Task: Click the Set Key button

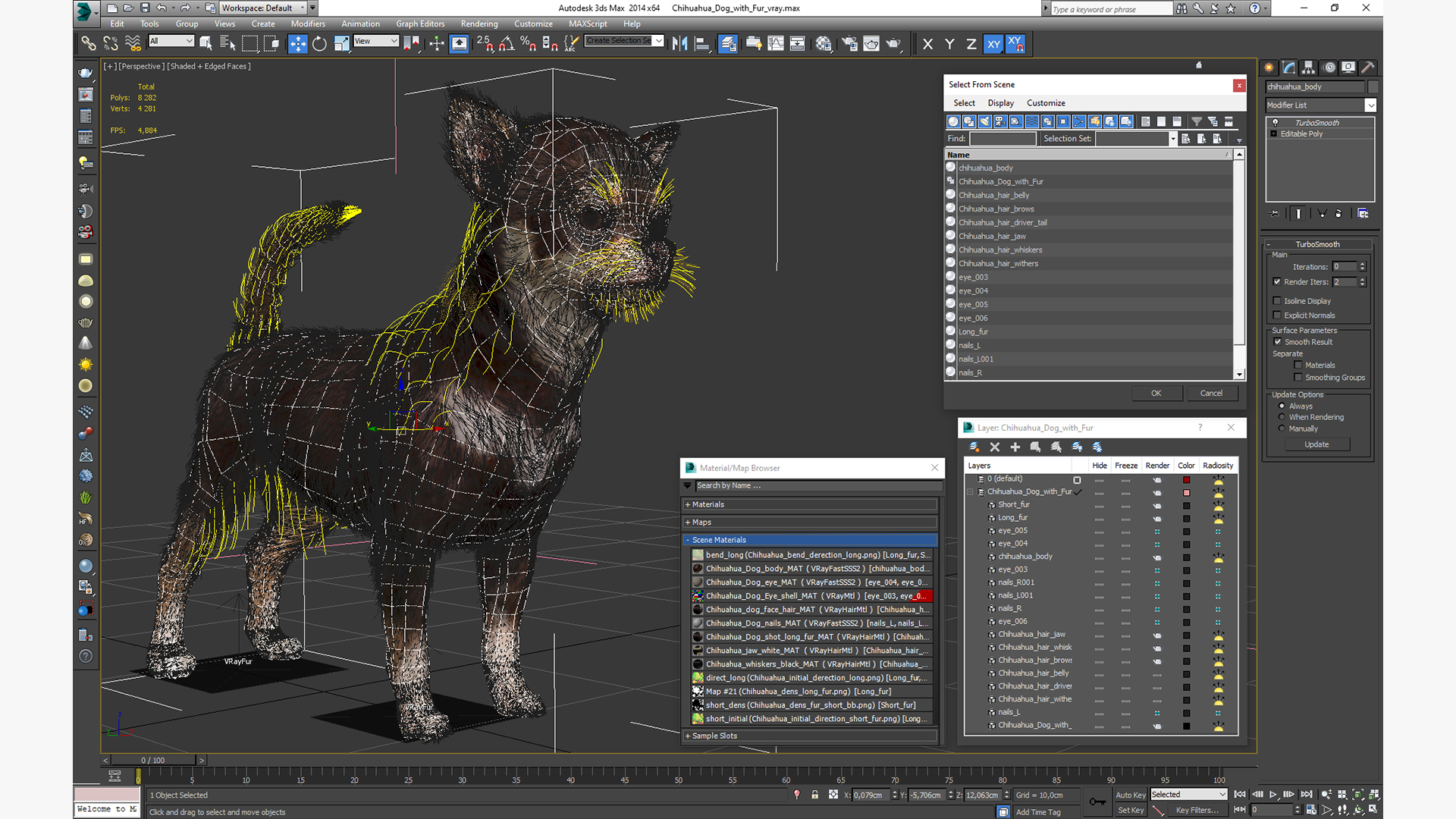Action: [x=1130, y=810]
